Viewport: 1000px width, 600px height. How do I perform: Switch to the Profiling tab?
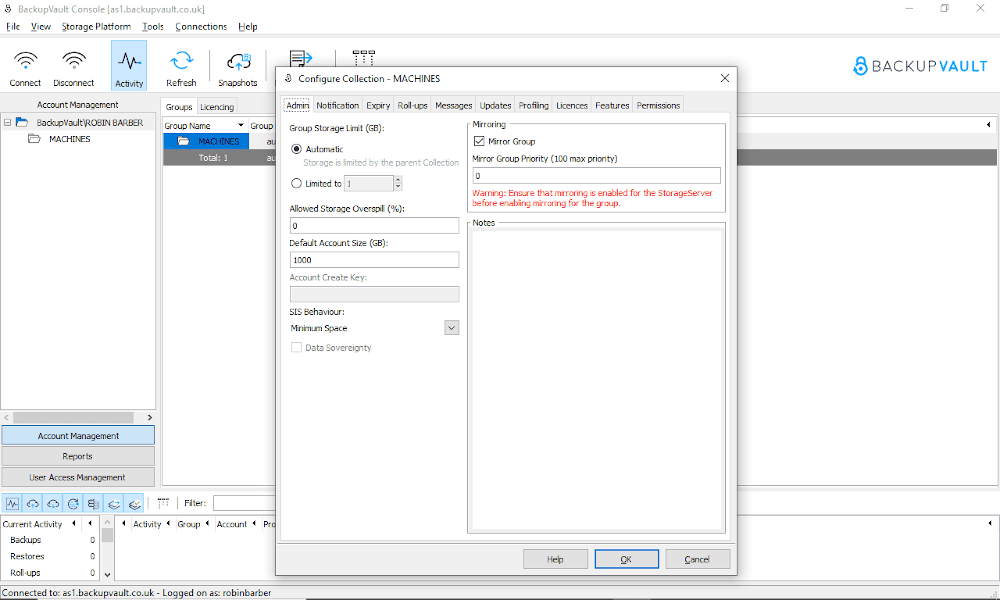pyautogui.click(x=533, y=105)
